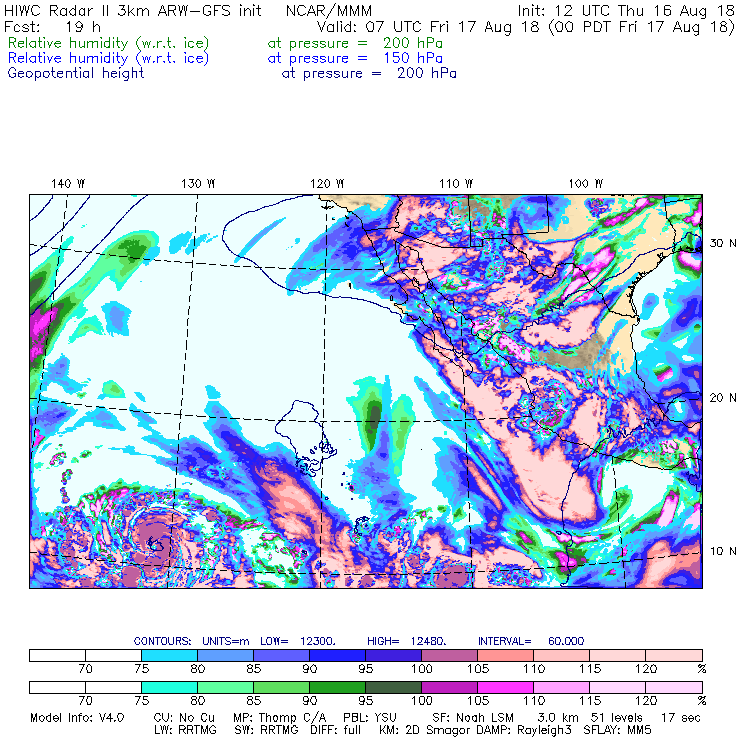Screen dimensions: 740x740
Task: Click the 'MP: Thomp C/A' setting text
Action: [279, 718]
